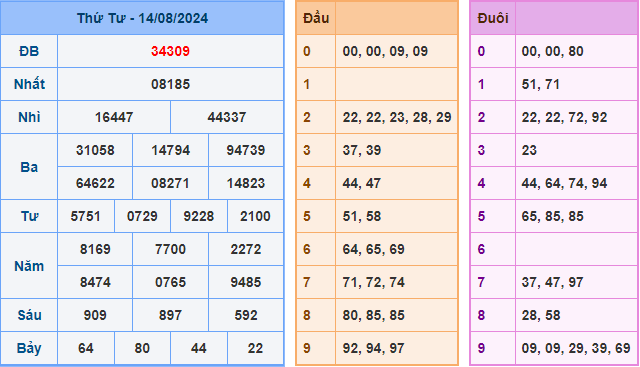Select the Nhất prize label
640x367 pixels.
coord(29,84)
